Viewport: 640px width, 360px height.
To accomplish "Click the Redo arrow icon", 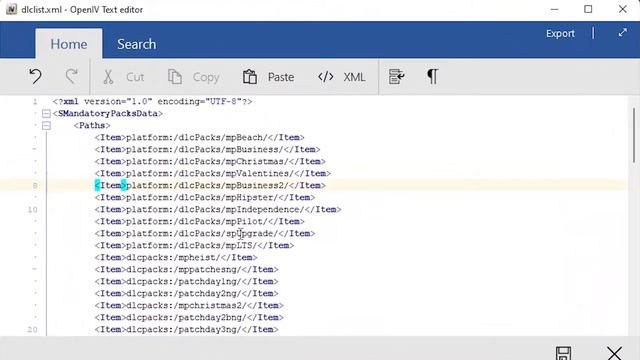I will tap(72, 76).
